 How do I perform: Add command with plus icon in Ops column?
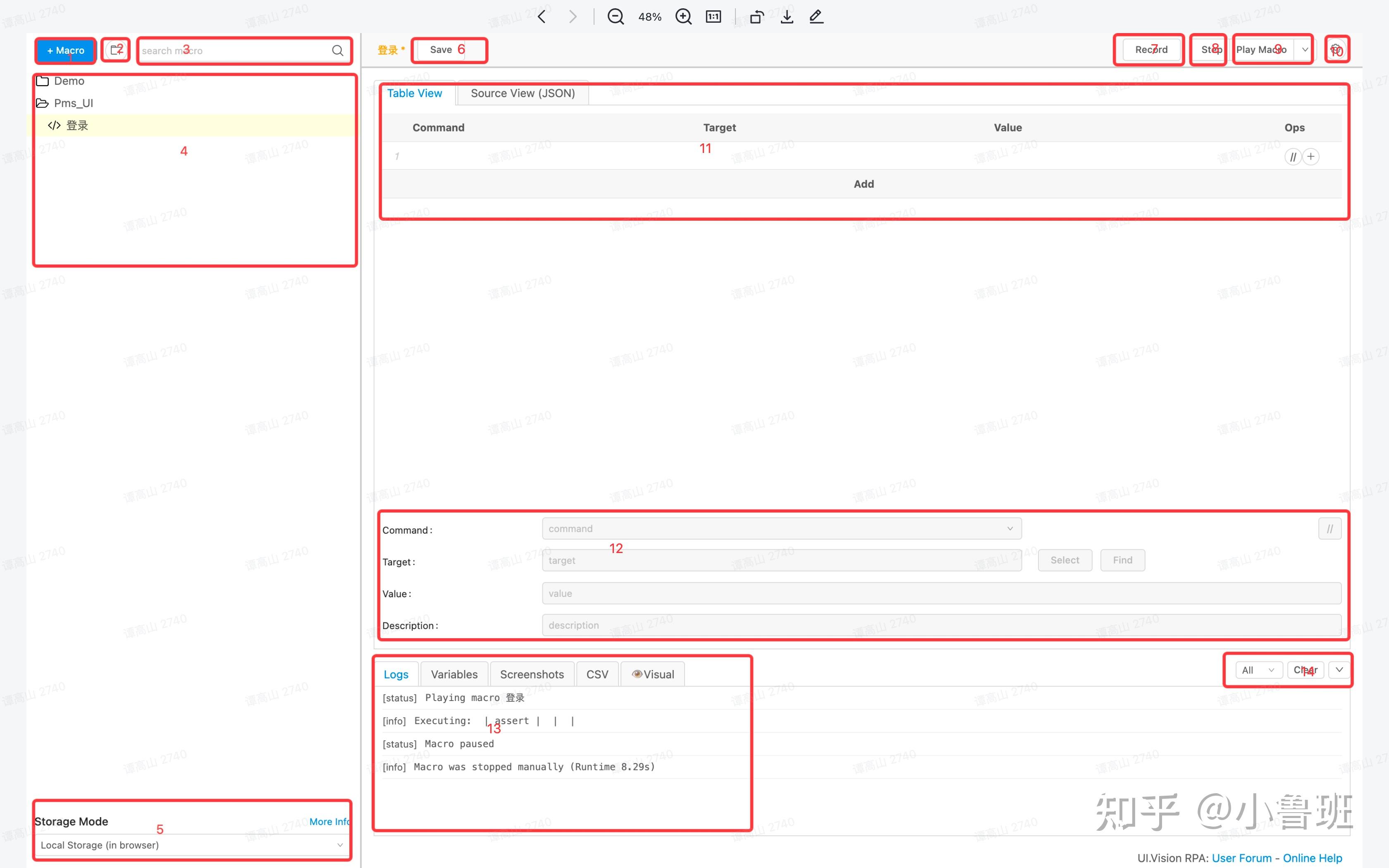(x=1311, y=157)
